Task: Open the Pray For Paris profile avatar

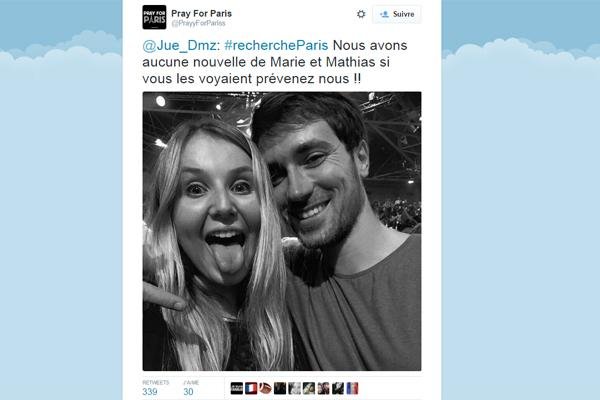Action: [x=154, y=17]
